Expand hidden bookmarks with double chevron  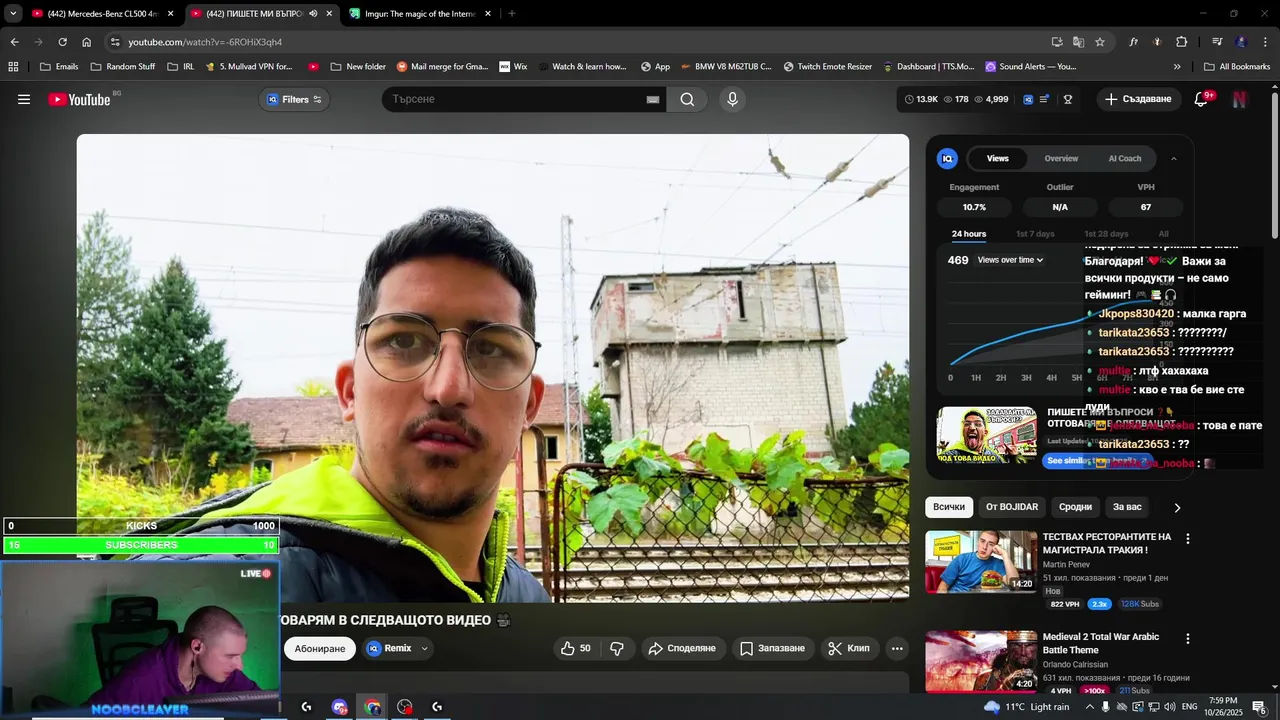click(1177, 67)
